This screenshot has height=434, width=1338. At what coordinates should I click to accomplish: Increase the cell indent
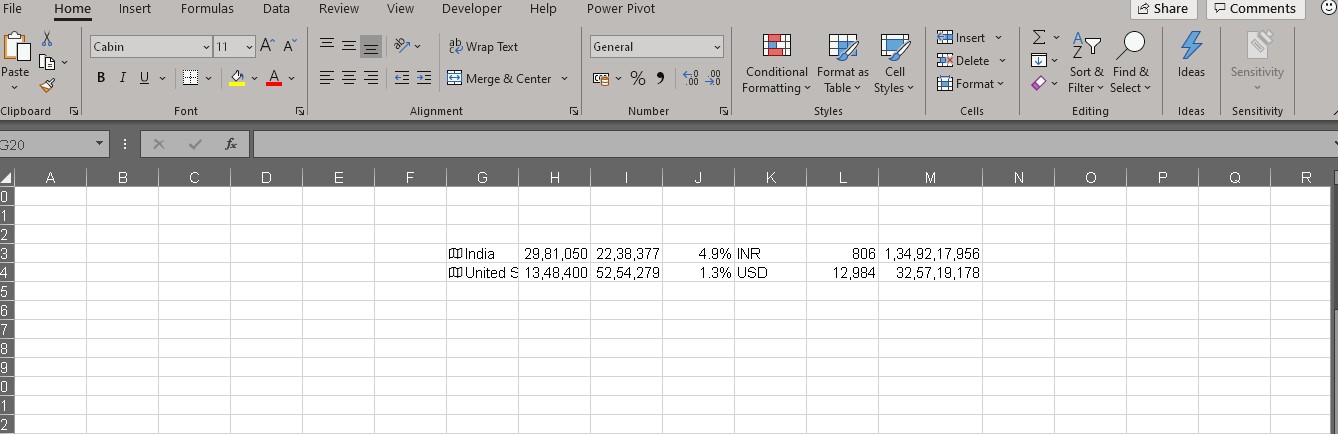pyautogui.click(x=424, y=78)
